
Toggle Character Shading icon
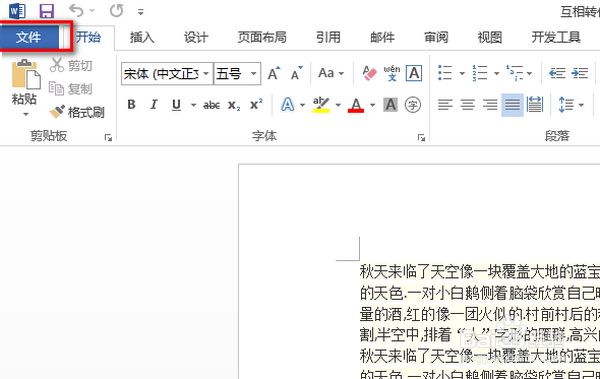click(x=390, y=105)
